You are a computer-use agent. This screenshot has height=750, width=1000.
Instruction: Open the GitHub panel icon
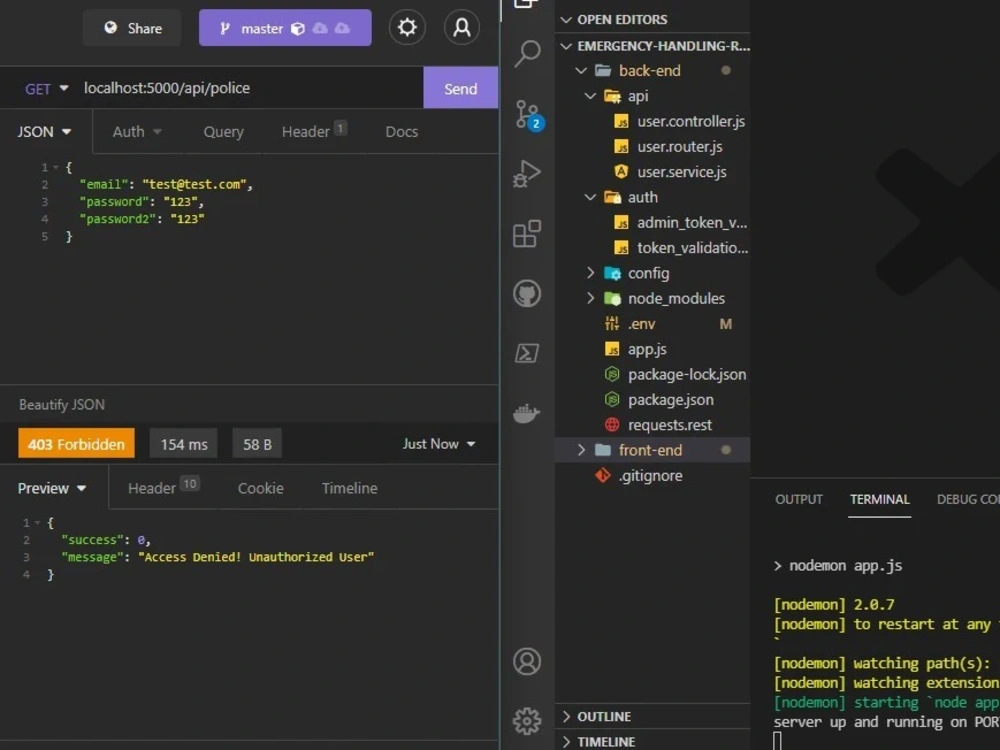point(527,293)
